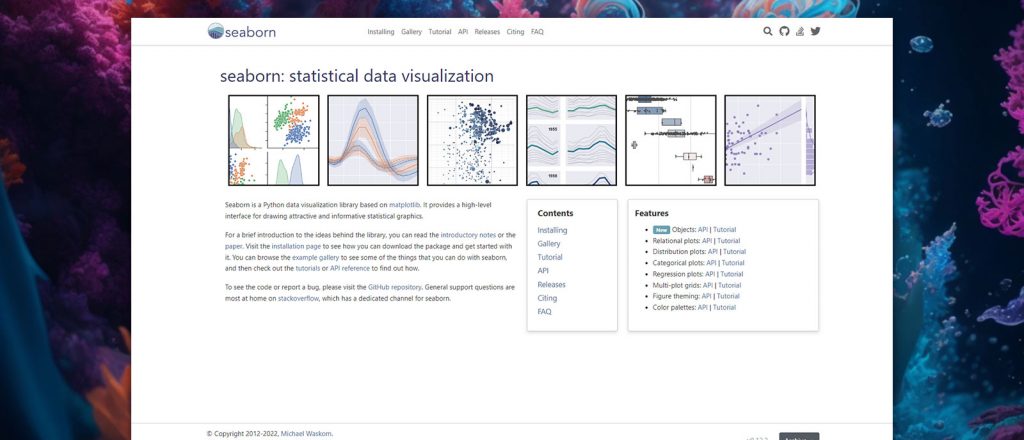Visit the GitHub repository text link

395,287
